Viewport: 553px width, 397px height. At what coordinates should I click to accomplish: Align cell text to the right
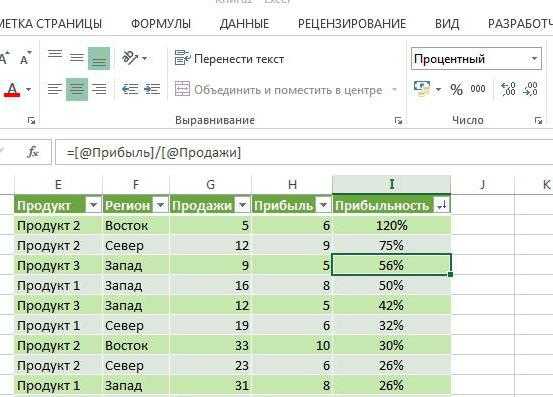[99, 89]
